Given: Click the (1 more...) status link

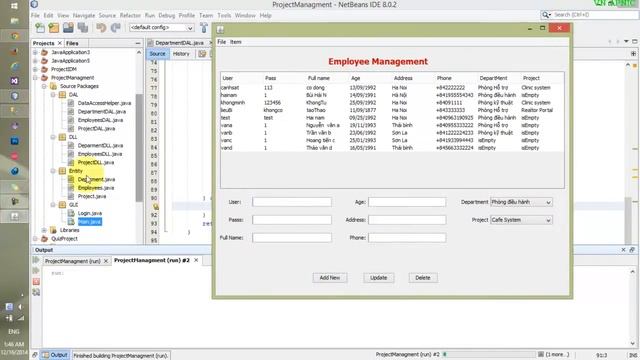Looking at the screenshot, I should [557, 354].
